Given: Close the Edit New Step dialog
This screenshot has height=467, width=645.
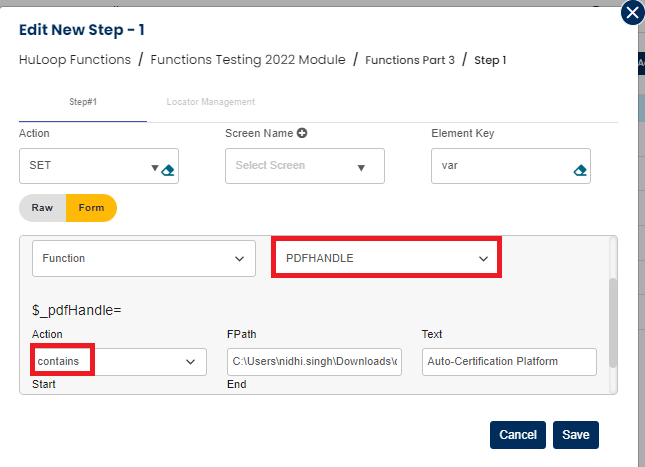Looking at the screenshot, I should (x=632, y=13).
